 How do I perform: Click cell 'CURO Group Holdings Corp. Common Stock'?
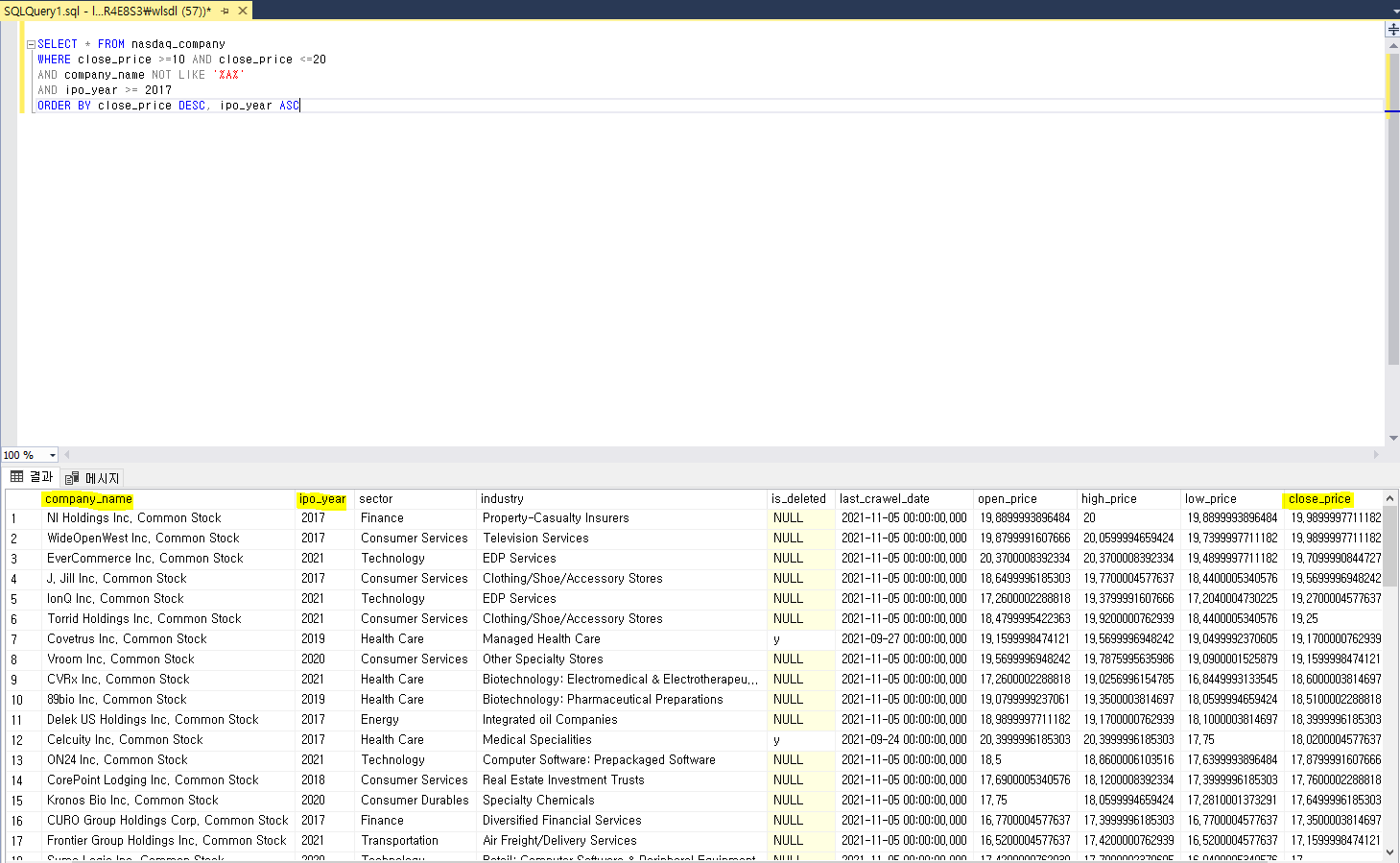pos(167,821)
